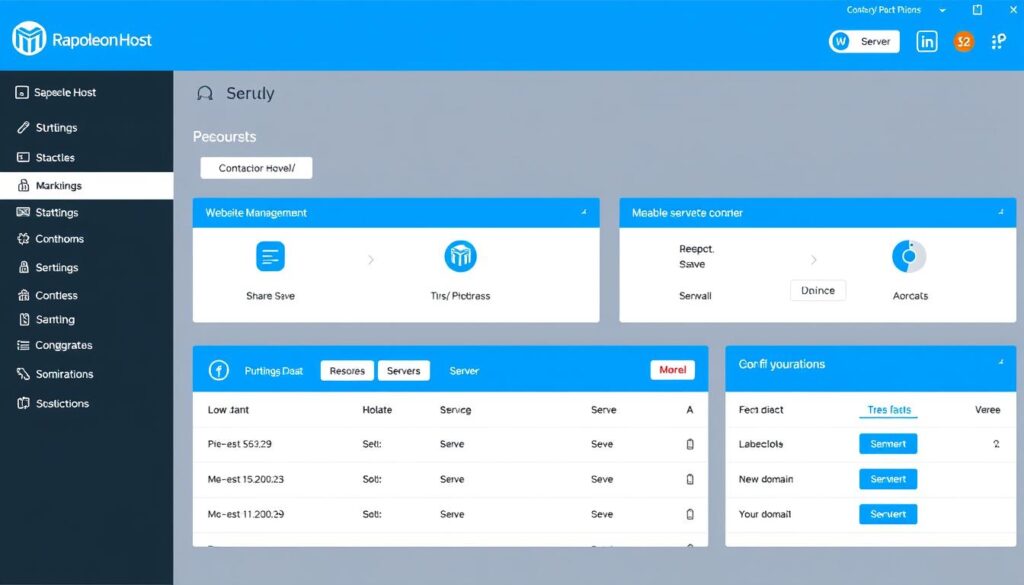The width and height of the screenshot is (1024, 585).
Task: Open the LinkedIn icon in header
Action: pyautogui.click(x=927, y=41)
